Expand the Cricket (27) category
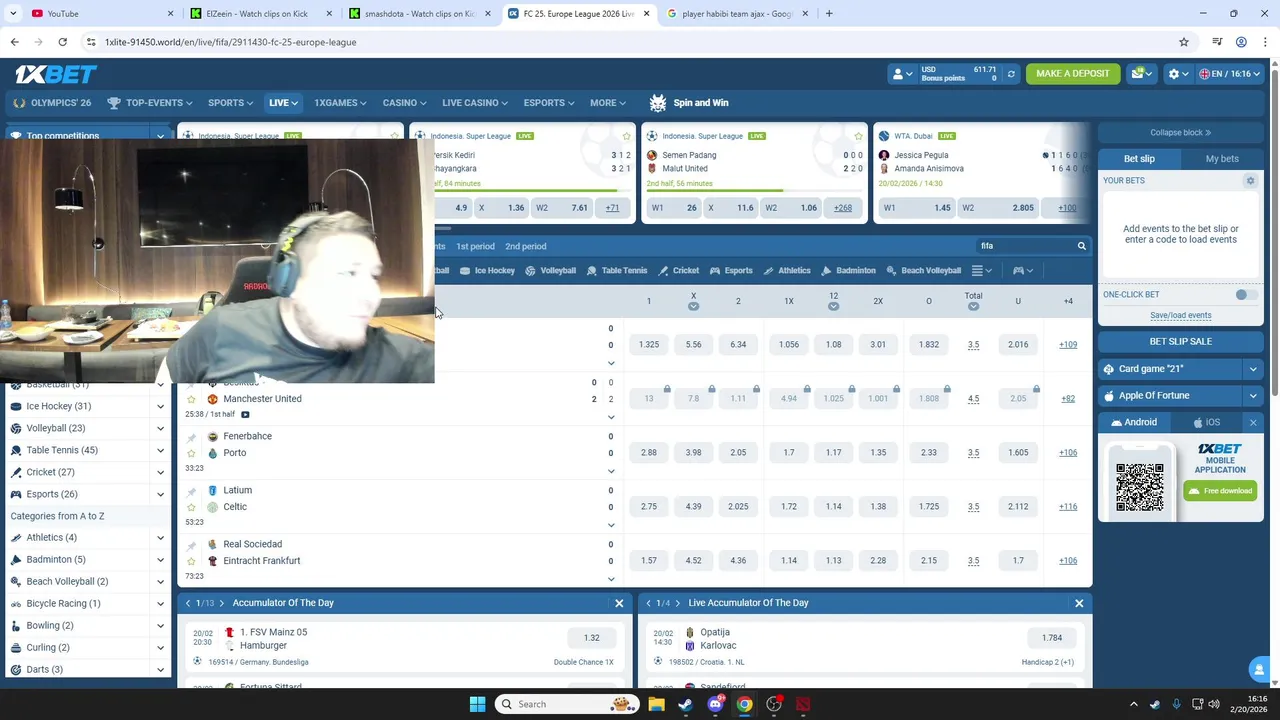This screenshot has height=720, width=1280. [160, 472]
